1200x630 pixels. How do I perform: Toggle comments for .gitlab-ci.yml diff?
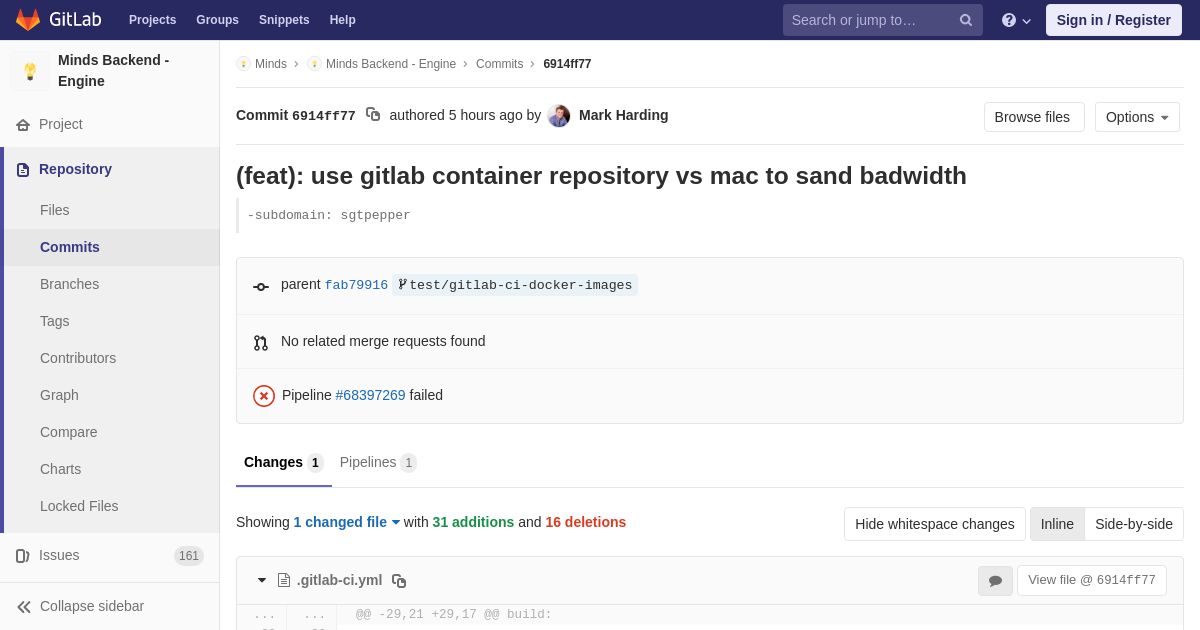[x=995, y=581]
